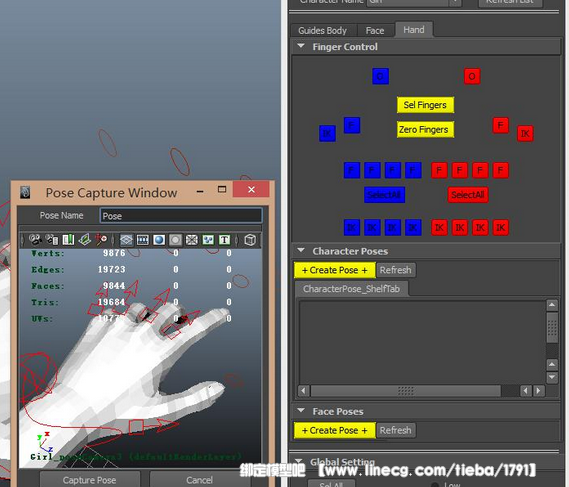Toggle the Safe Action icon
The width and height of the screenshot is (569, 487).
tap(208, 240)
